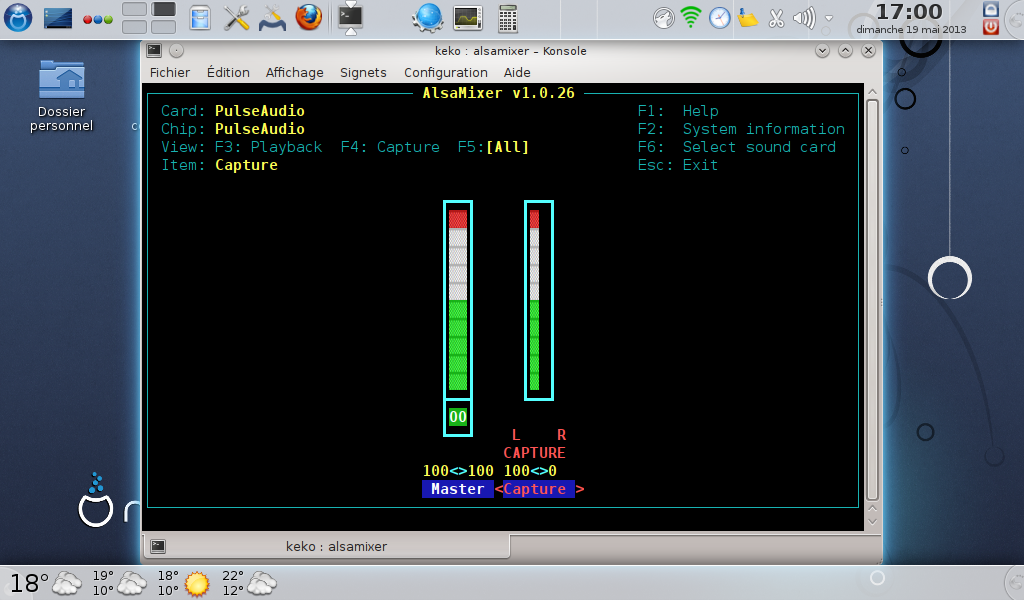The height and width of the screenshot is (600, 1024).
Task: Open the Aide menu
Action: click(x=517, y=72)
